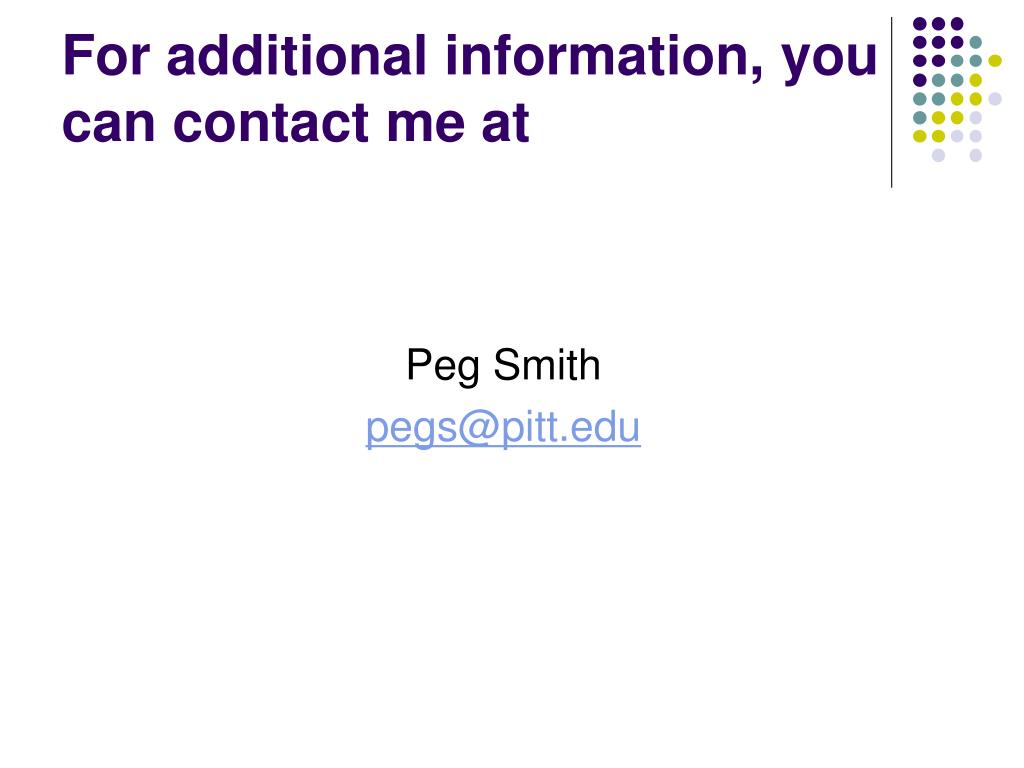Click the last purple dot in the top row

[957, 24]
